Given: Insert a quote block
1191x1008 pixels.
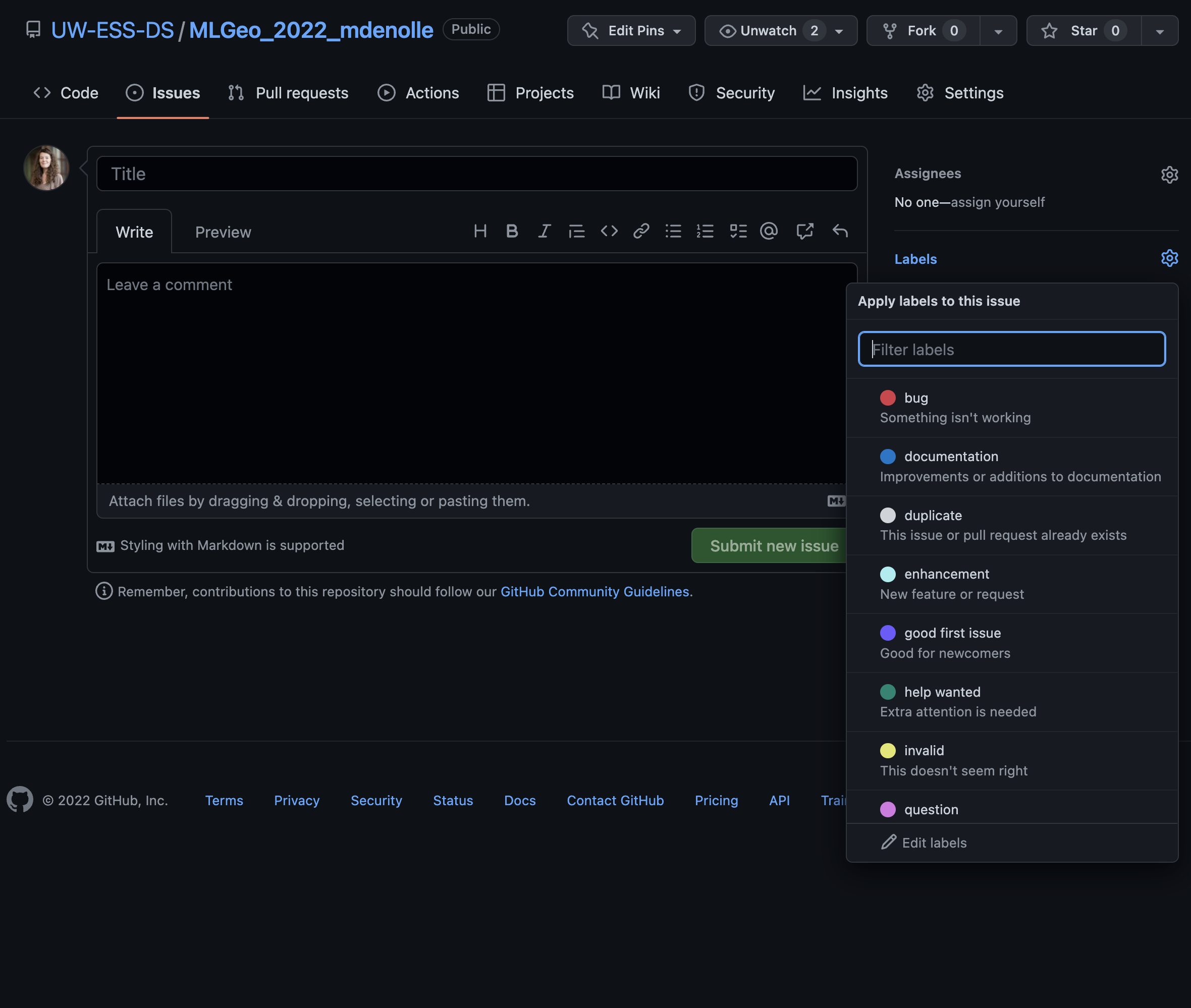Looking at the screenshot, I should pyautogui.click(x=577, y=231).
